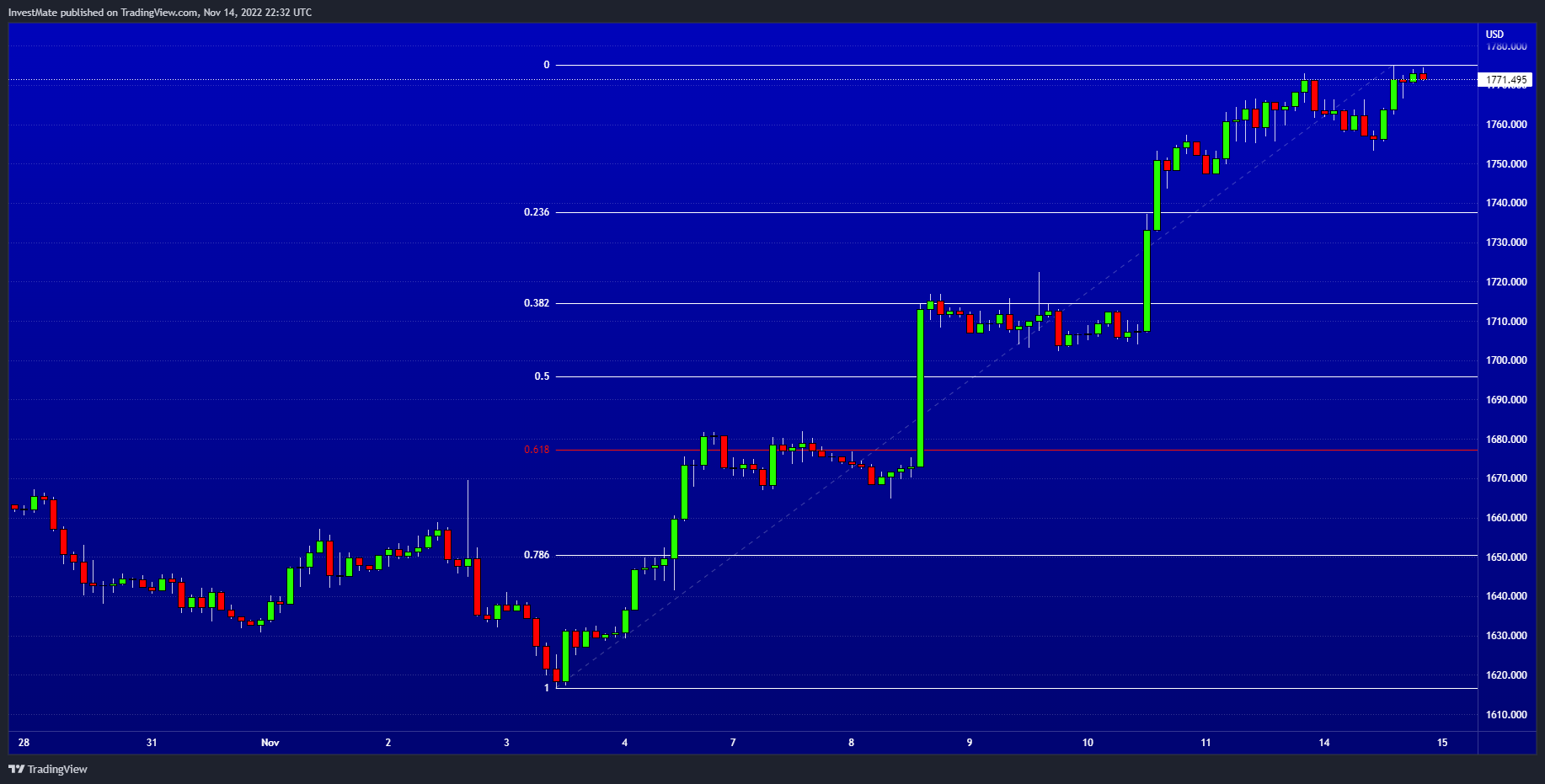This screenshot has width=1545, height=784.
Task: Click the TradingView logo at bottom left
Action: tap(48, 769)
